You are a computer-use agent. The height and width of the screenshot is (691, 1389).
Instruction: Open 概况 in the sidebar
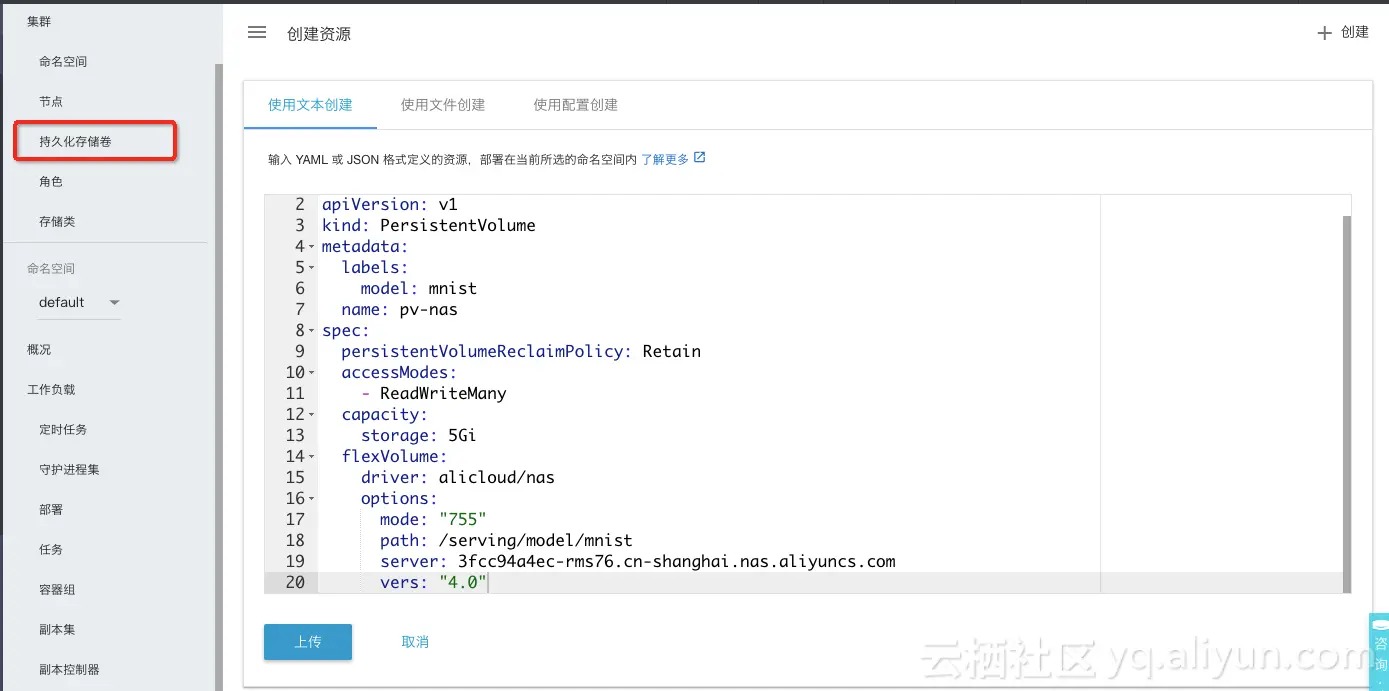coord(39,350)
